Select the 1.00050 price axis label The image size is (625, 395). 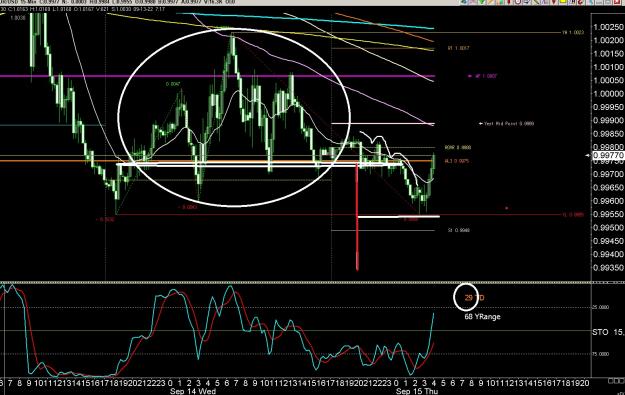[x=609, y=81]
